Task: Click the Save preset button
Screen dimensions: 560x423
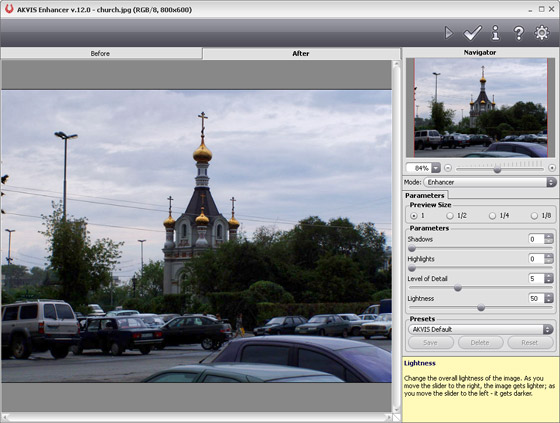Action: point(431,343)
